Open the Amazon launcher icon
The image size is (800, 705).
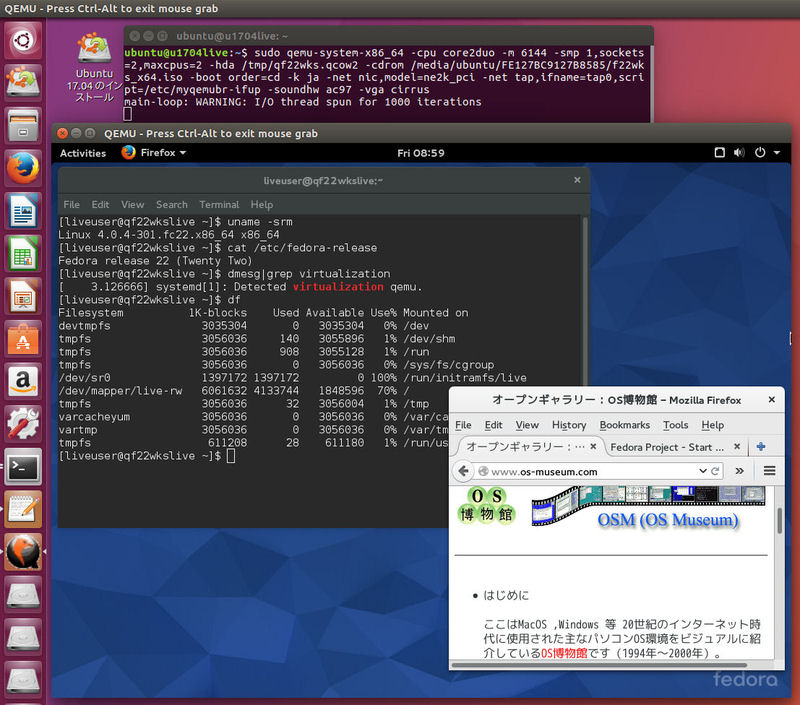(x=23, y=382)
